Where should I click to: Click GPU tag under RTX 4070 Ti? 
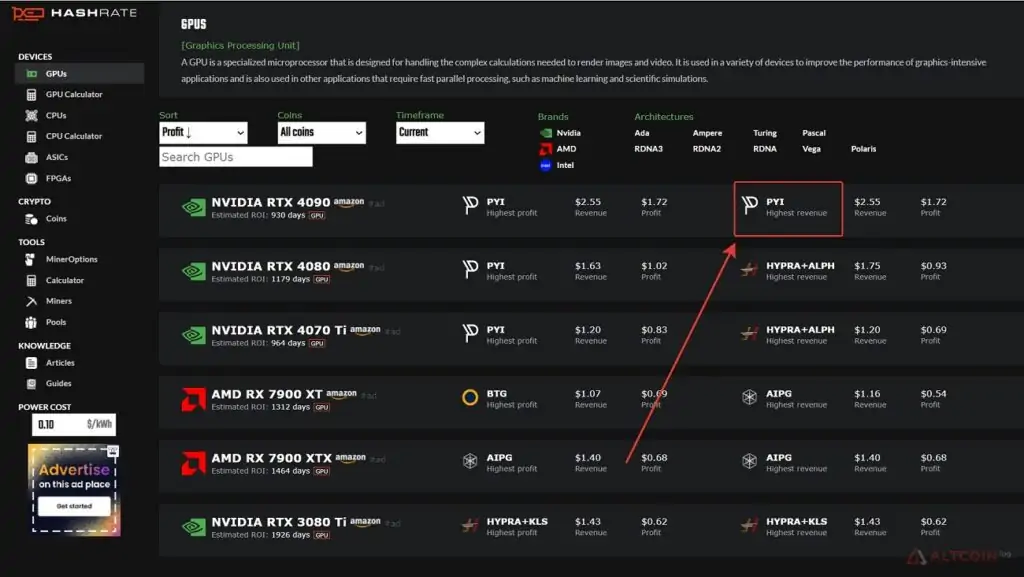317,343
